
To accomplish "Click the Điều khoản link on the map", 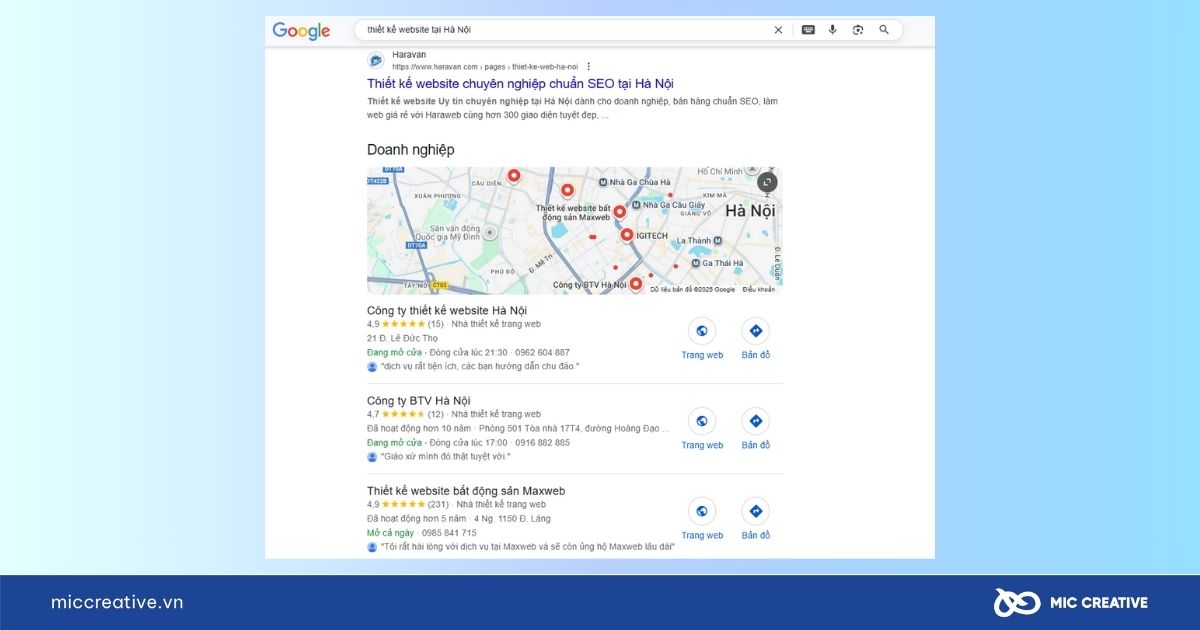I will click(x=758, y=289).
